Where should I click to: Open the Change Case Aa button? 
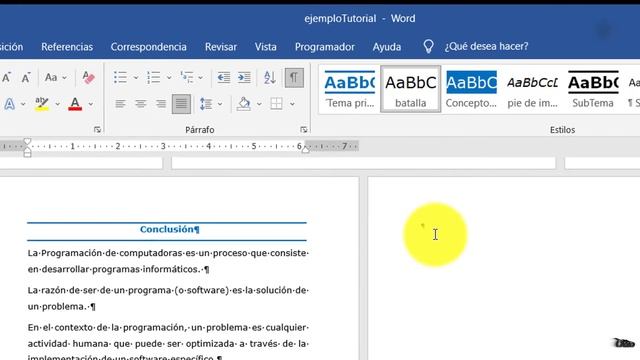pos(51,77)
